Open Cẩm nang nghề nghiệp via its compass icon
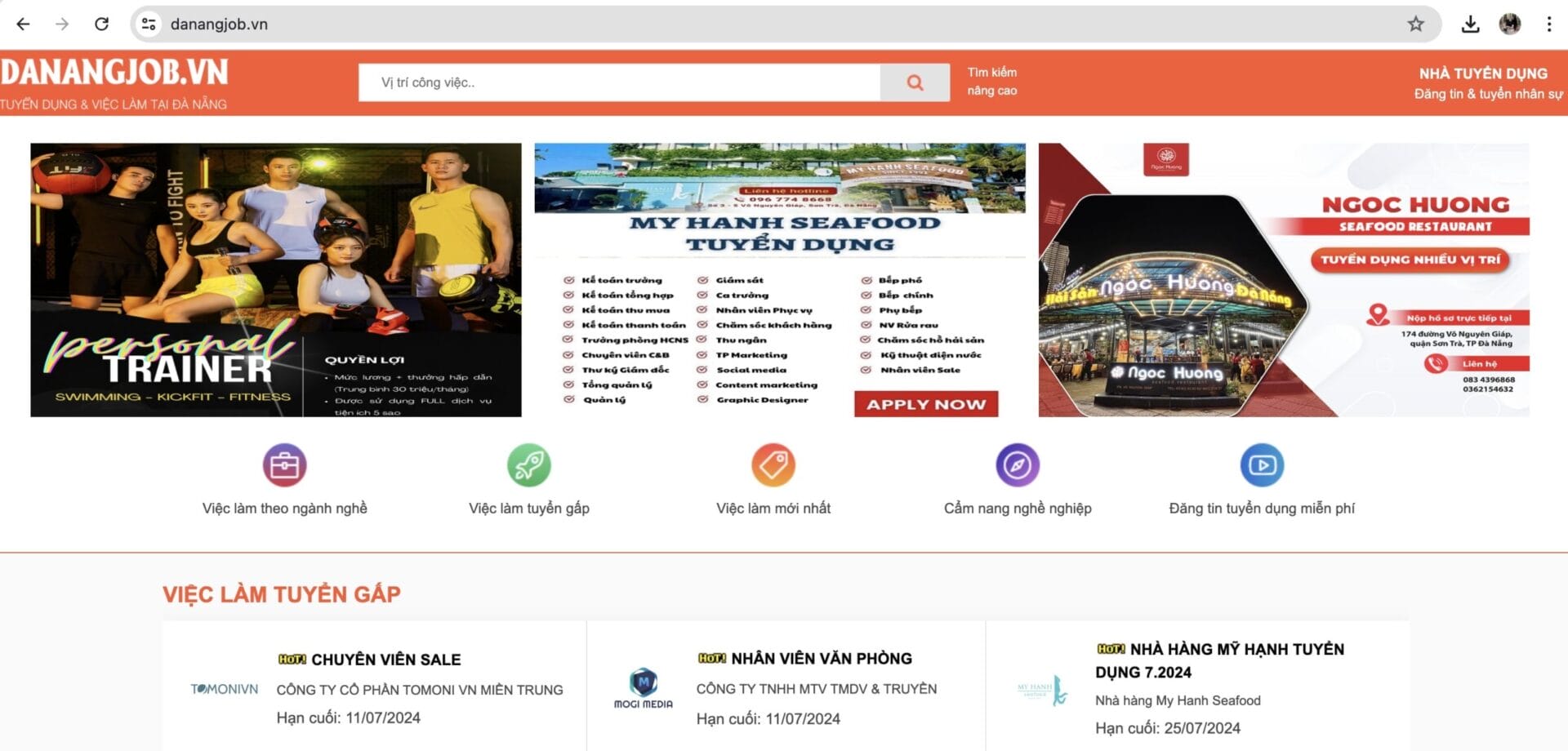The width and height of the screenshot is (1568, 751). [x=1016, y=464]
